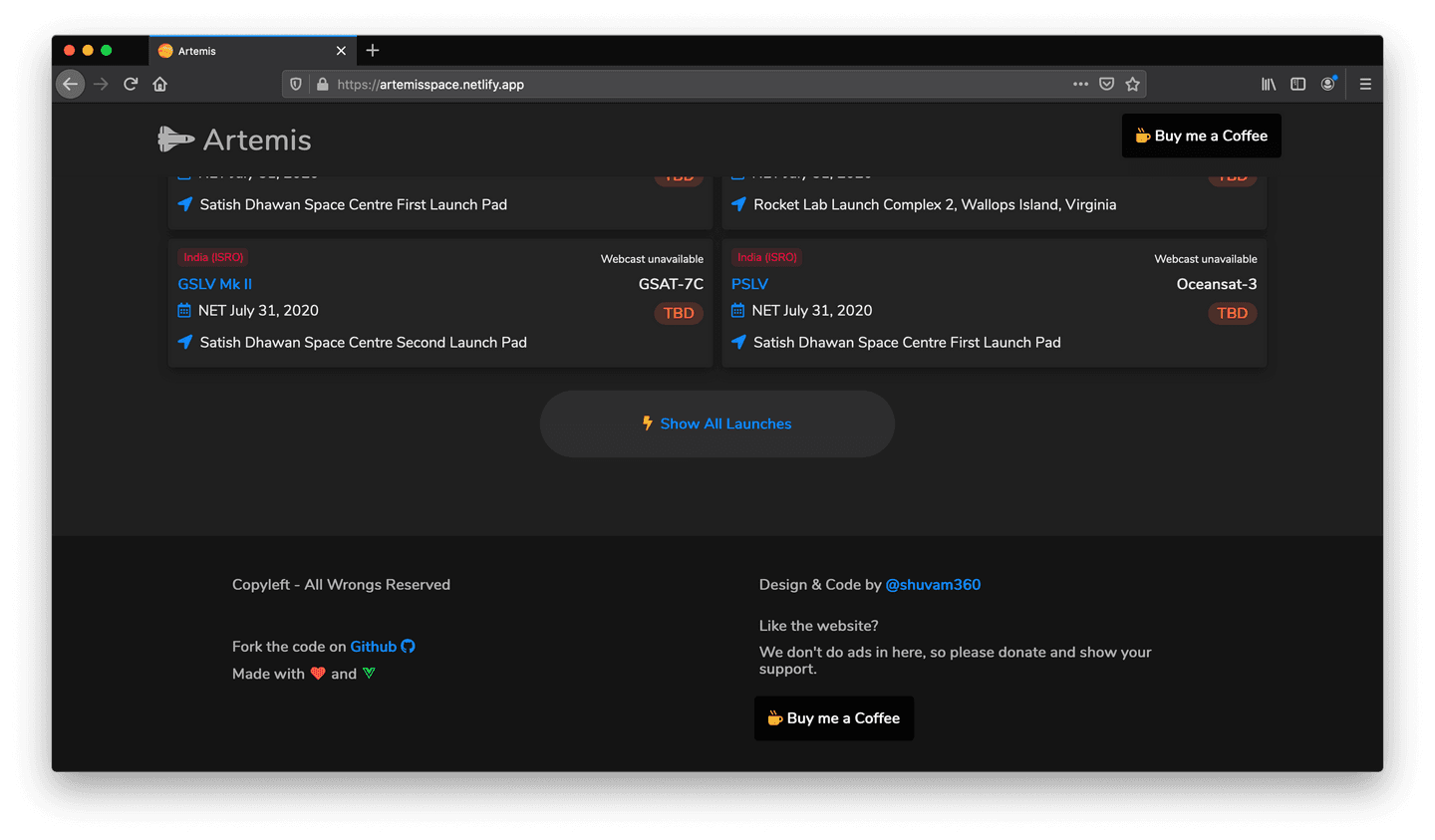Click India (ISRO) tag on PSLV card
The width and height of the screenshot is (1435, 840).
tap(767, 257)
